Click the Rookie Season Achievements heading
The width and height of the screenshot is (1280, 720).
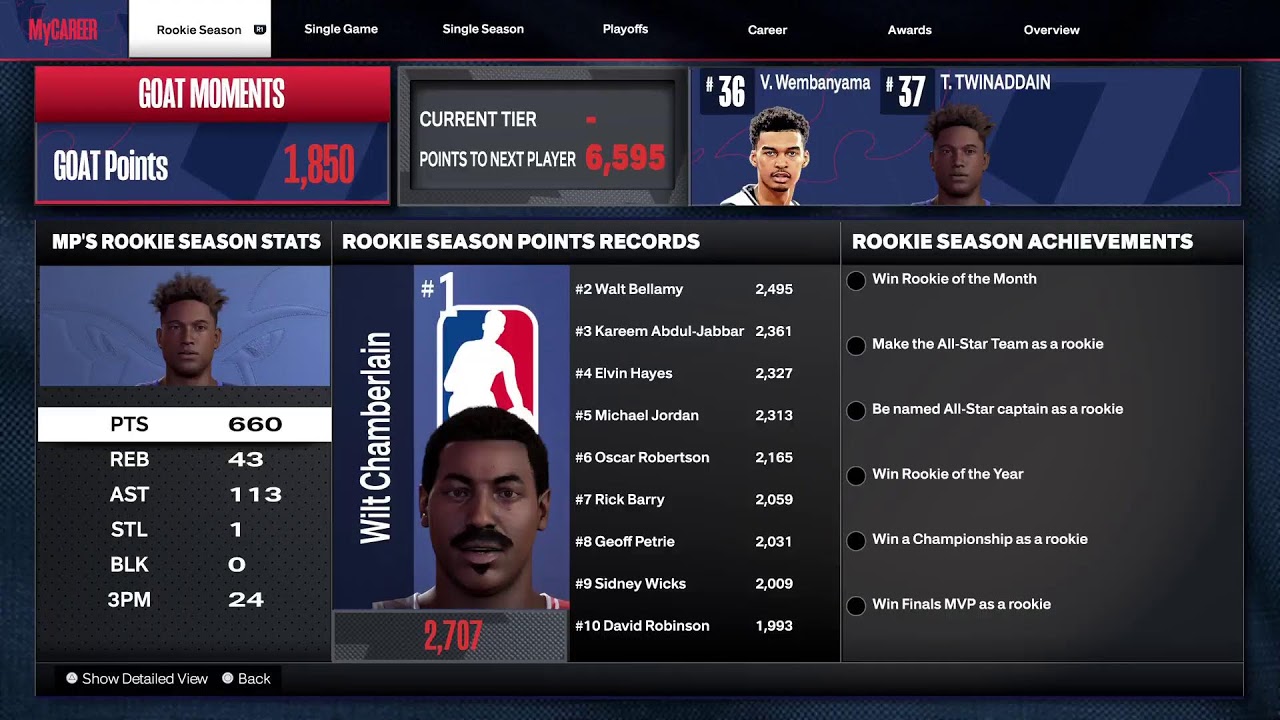click(x=1022, y=241)
